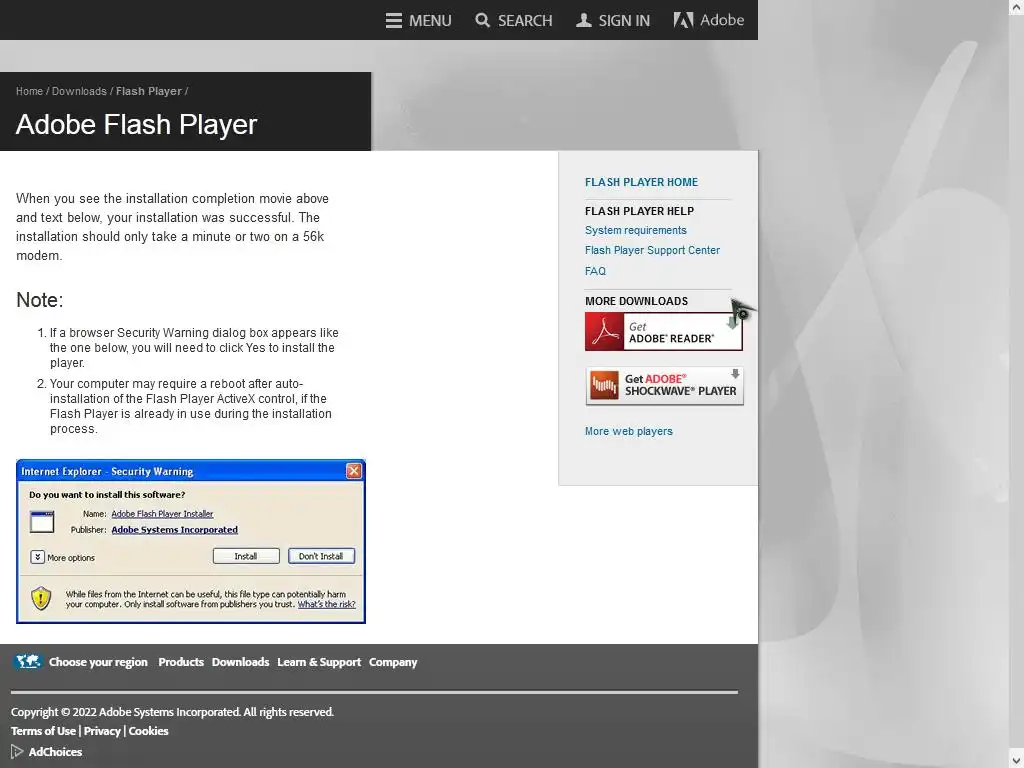Open Terms of Use footer link
Viewport: 1024px width, 768px height.
pyautogui.click(x=43, y=731)
